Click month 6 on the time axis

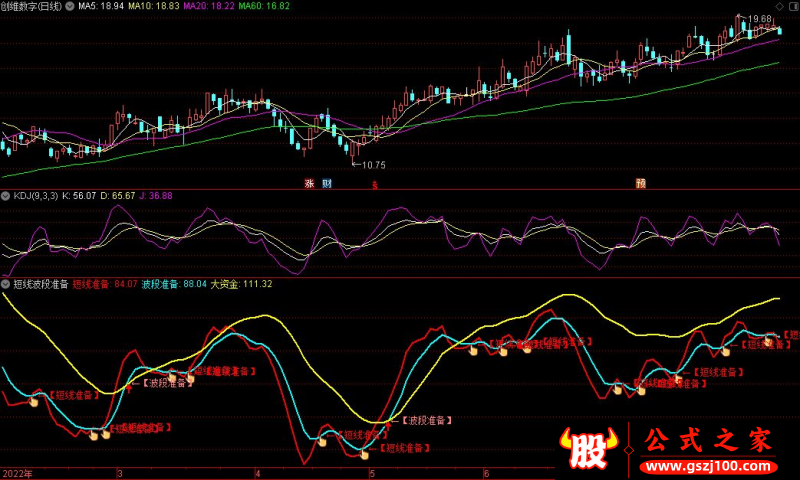(x=486, y=474)
